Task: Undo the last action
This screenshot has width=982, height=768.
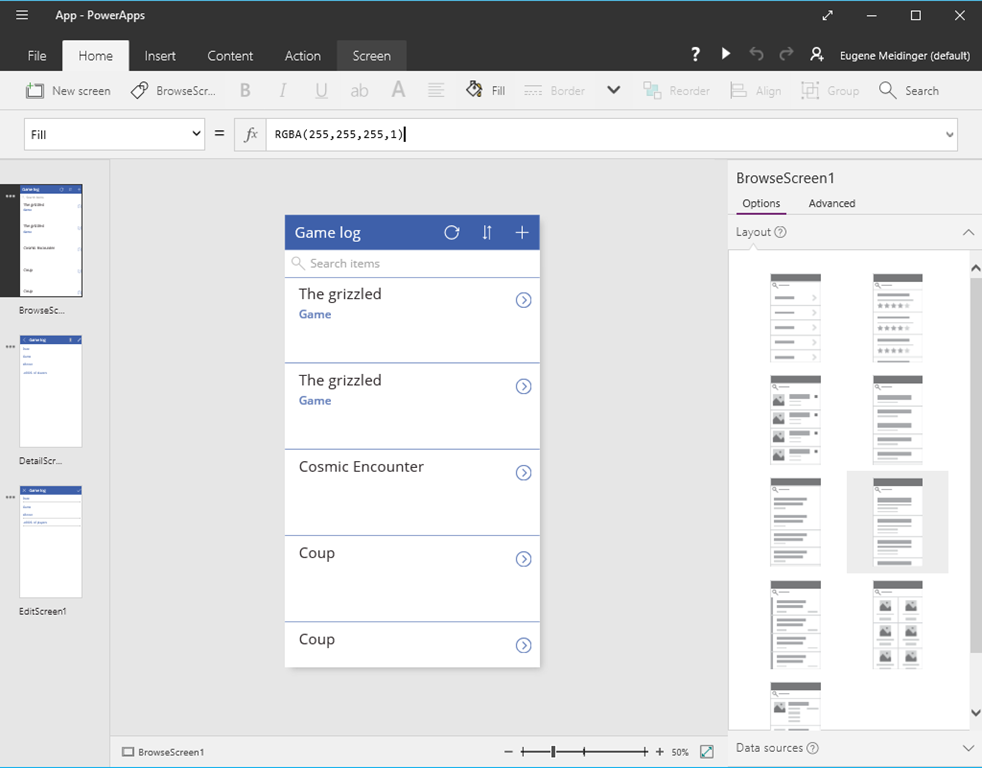Action: tap(756, 54)
